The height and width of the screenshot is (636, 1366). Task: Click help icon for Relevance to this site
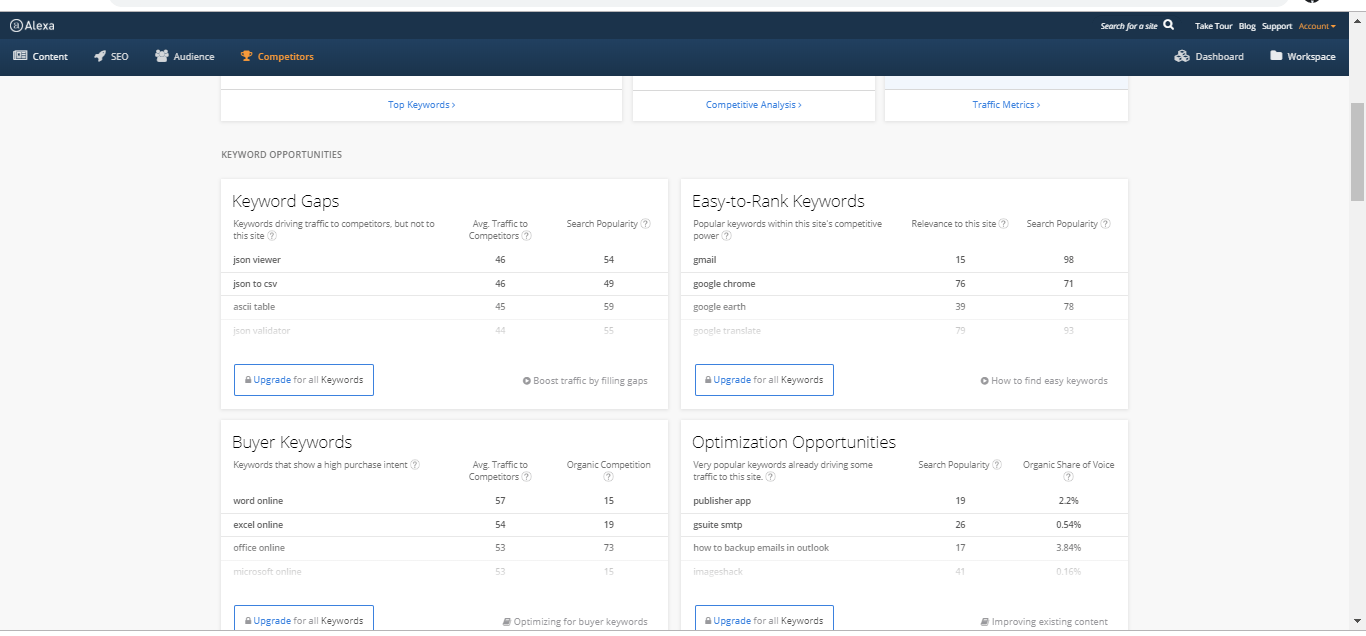coord(1003,224)
